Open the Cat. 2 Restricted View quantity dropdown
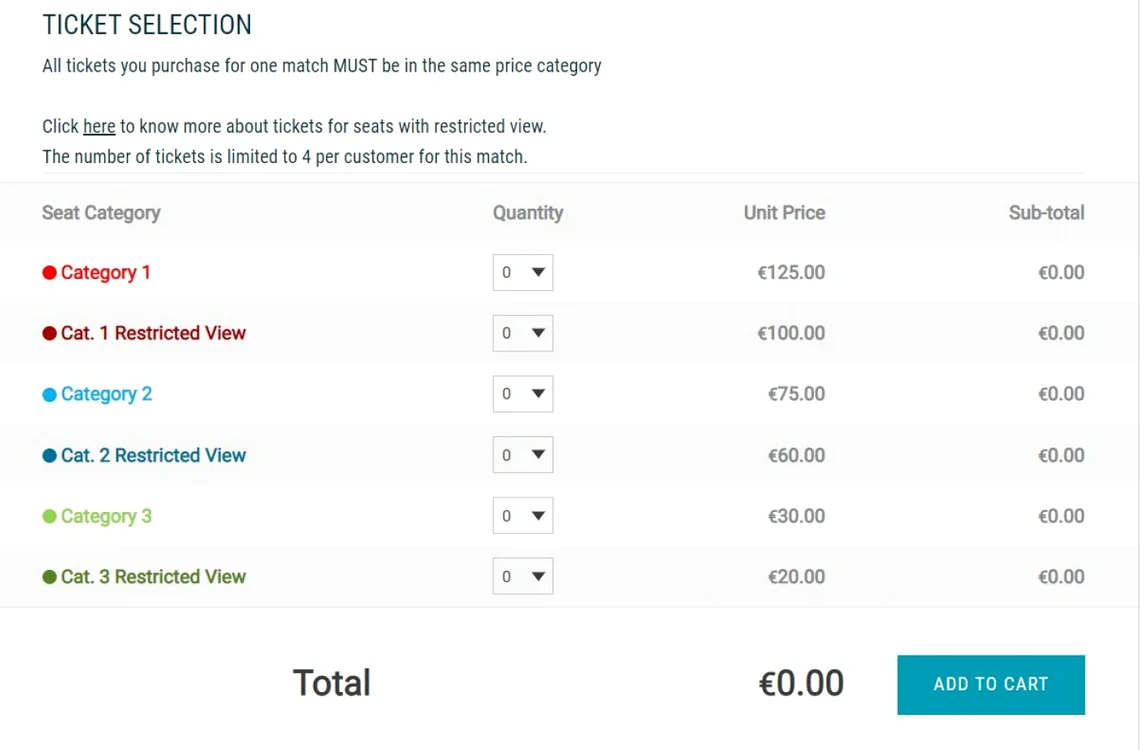The width and height of the screenshot is (1141, 750). coord(522,455)
